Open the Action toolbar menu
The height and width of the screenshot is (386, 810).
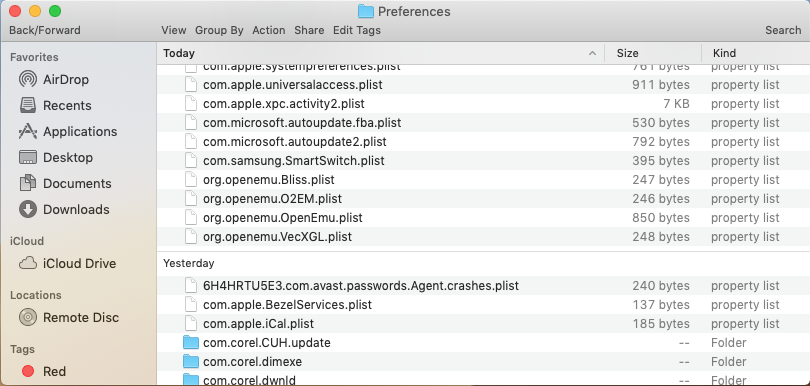coord(269,30)
